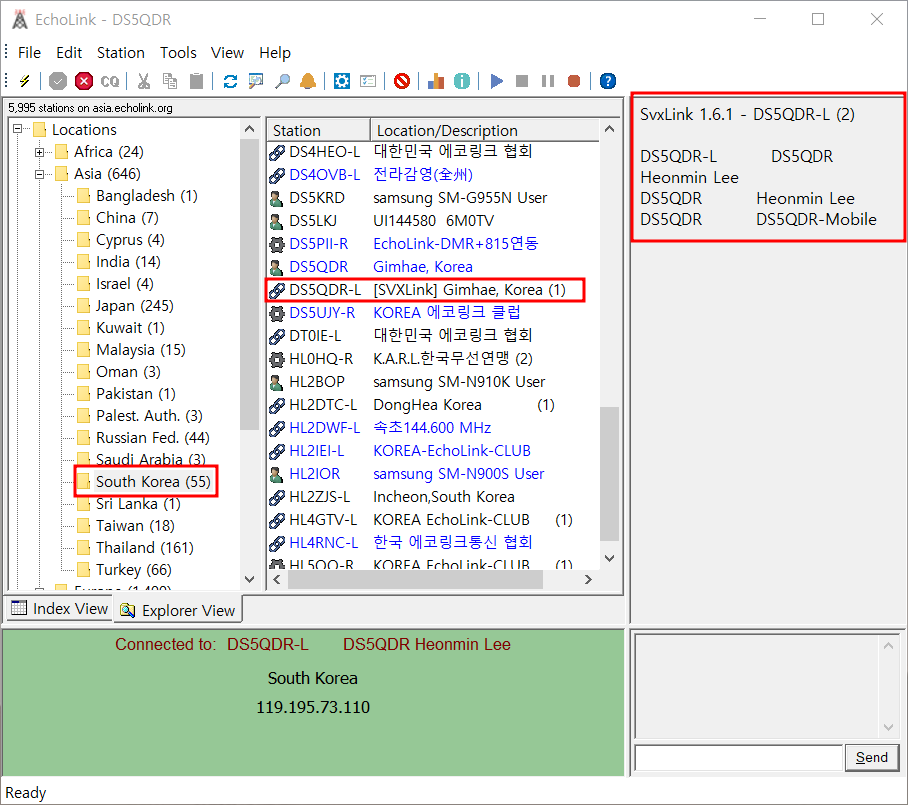Collapse the Locations root node
Viewport: 908px width, 805px height.
[17, 129]
